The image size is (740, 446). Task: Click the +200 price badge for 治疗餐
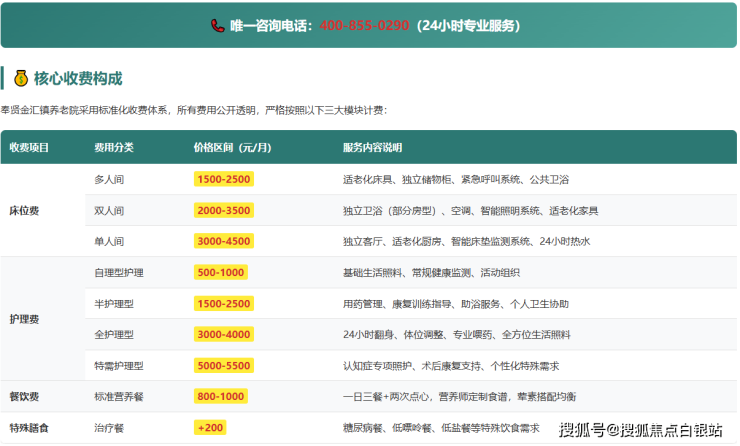pyautogui.click(x=210, y=428)
